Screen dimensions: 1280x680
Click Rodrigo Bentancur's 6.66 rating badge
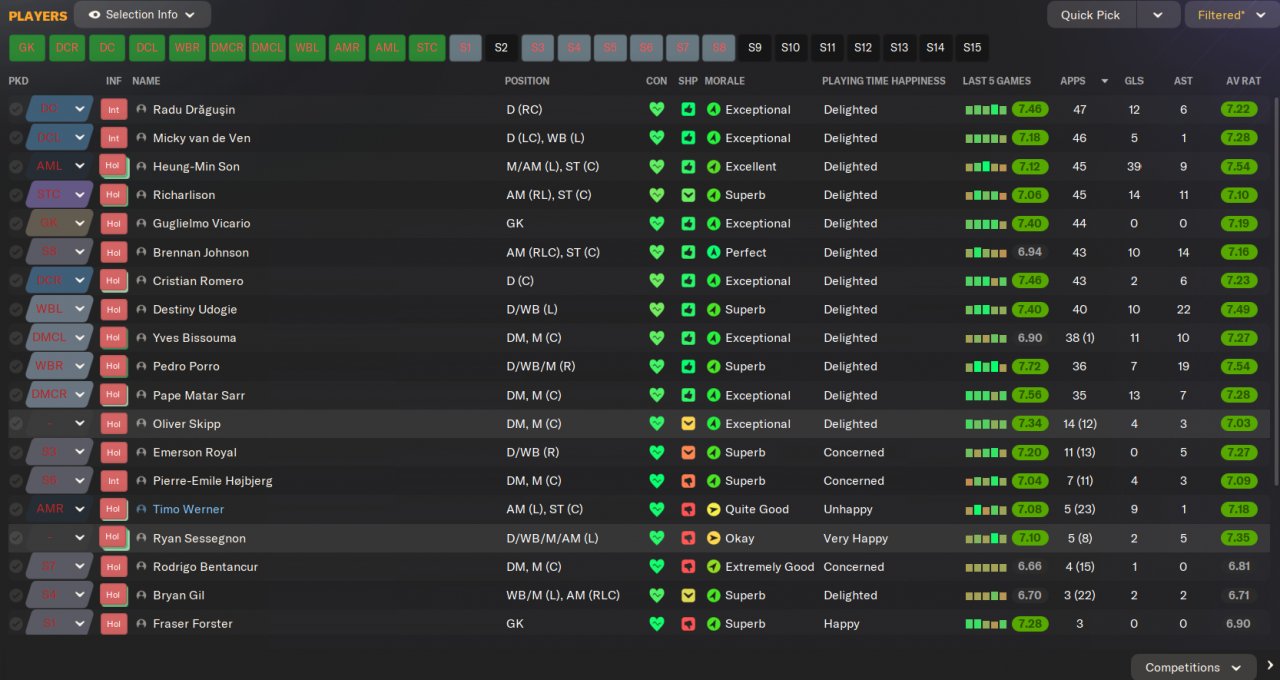point(1030,567)
